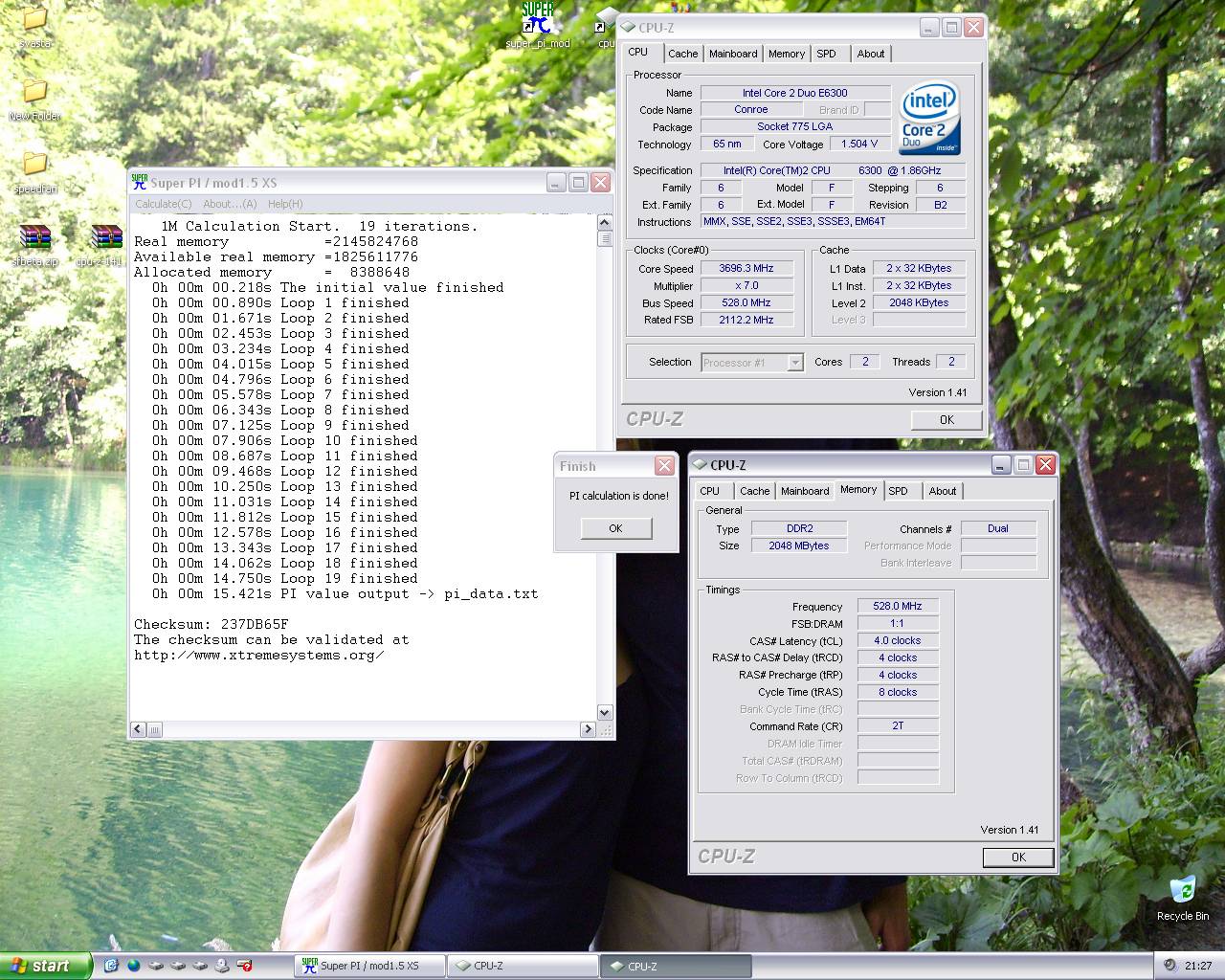Click the Rated FSB value 2112.2 MHz
This screenshot has width=1225, height=980.
click(x=746, y=320)
